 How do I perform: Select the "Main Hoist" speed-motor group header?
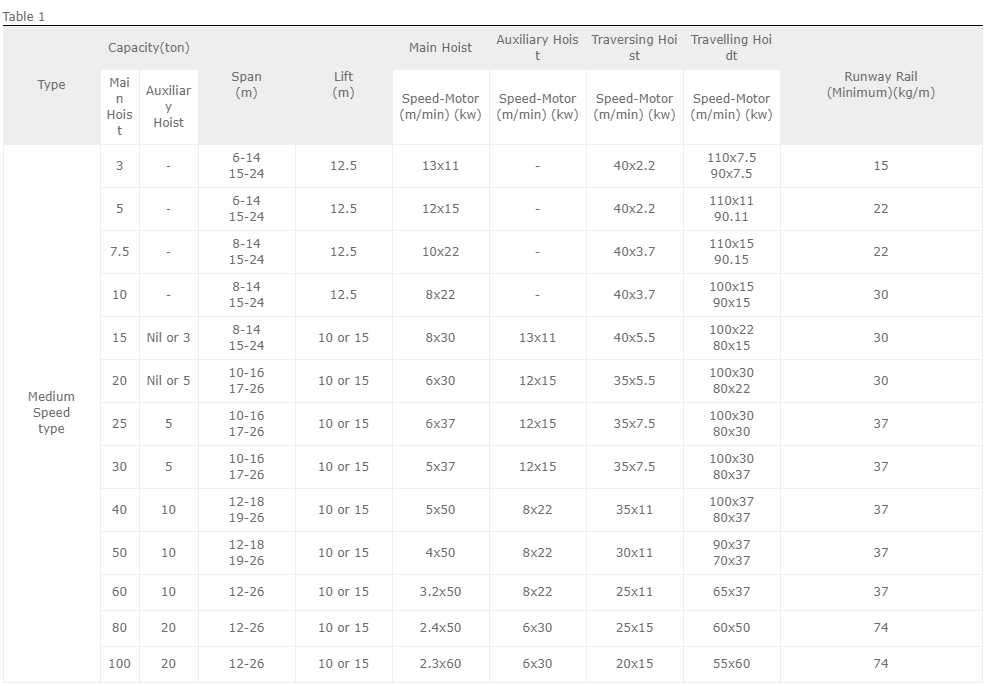click(x=440, y=48)
